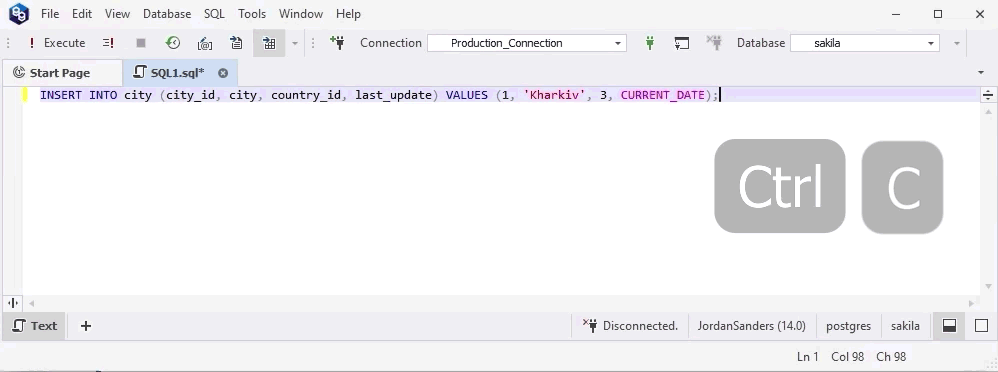This screenshot has height=372, width=998.
Task: Click the Execute current statement icon
Action: coord(108,43)
